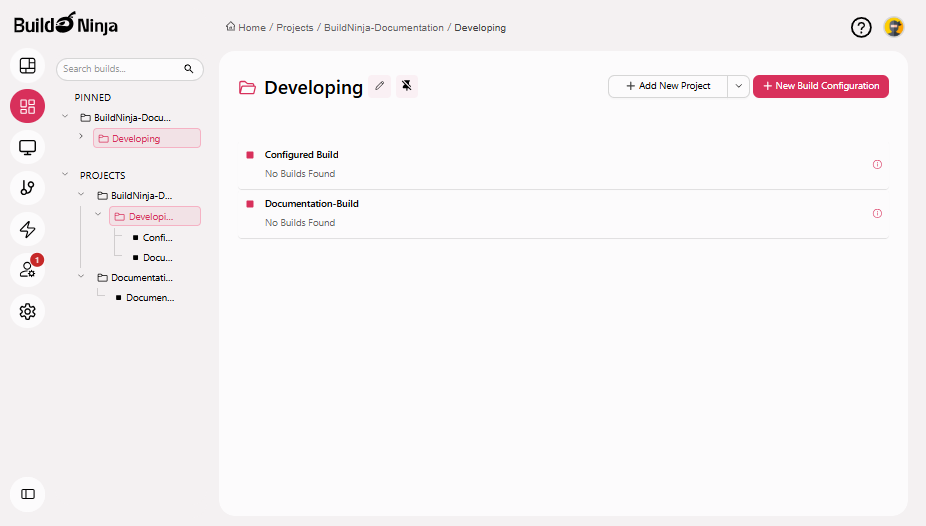The image size is (926, 526).
Task: Select the Docu... tree item
Action: (x=153, y=257)
